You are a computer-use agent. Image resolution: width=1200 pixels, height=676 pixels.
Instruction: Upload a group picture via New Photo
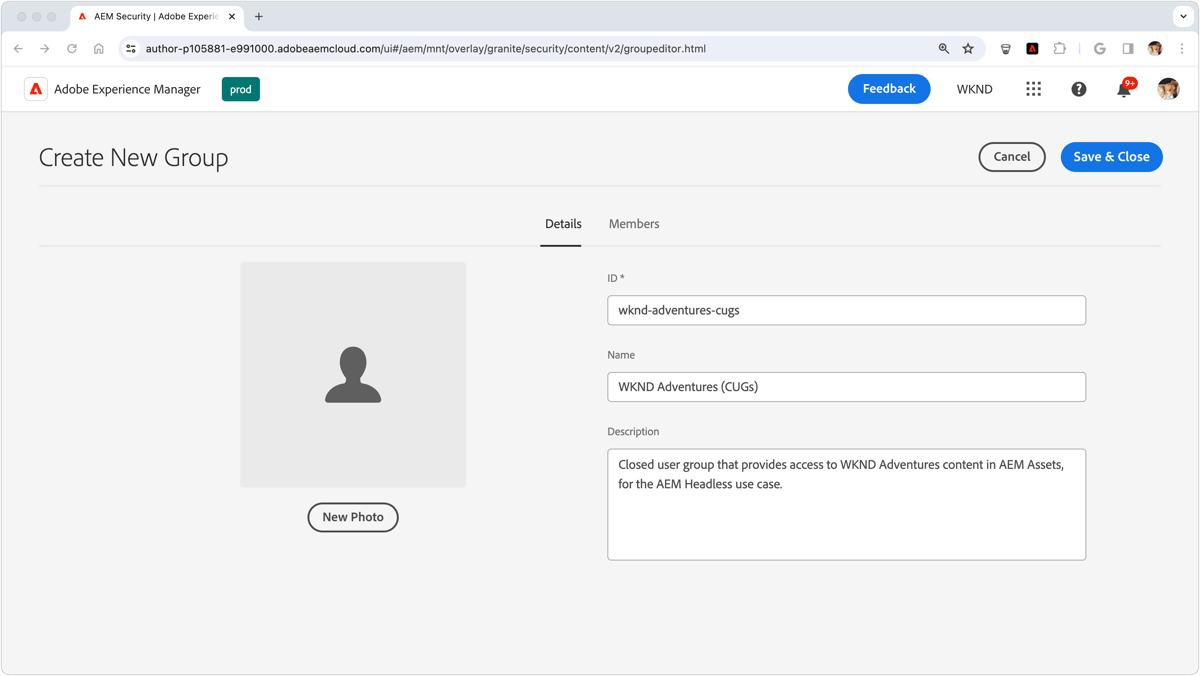click(x=353, y=517)
